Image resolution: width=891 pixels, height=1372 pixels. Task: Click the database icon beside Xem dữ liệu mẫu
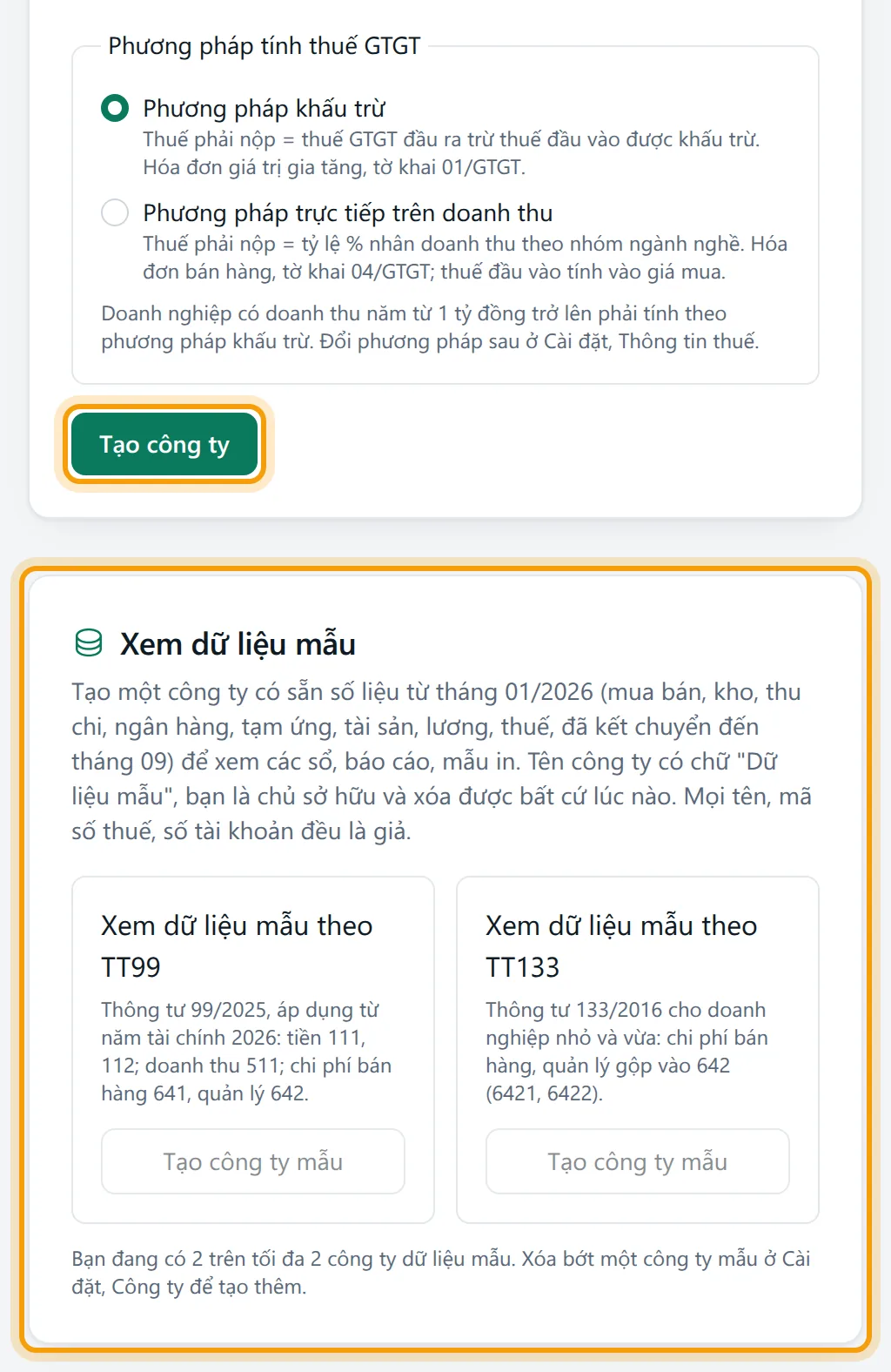pyautogui.click(x=89, y=643)
